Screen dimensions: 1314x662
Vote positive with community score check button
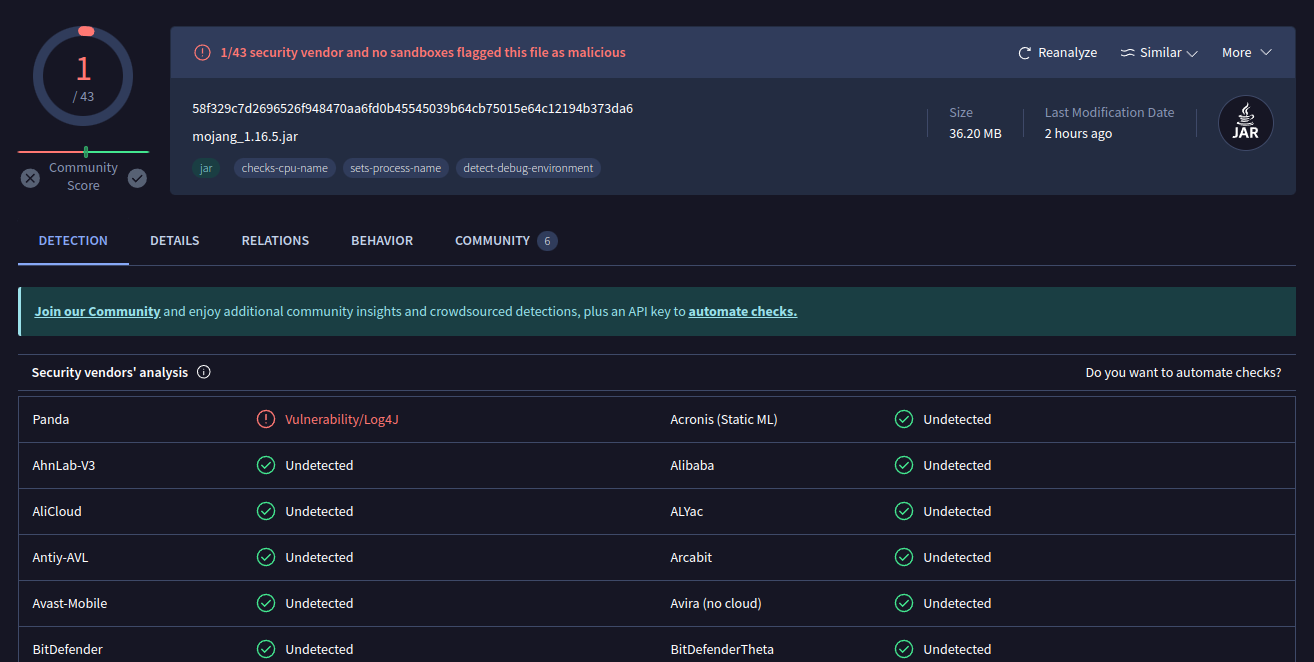click(x=137, y=178)
